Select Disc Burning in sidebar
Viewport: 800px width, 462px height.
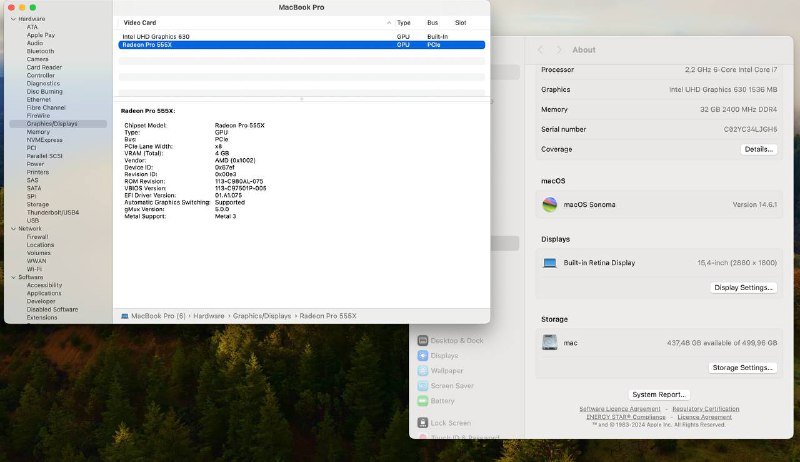pyautogui.click(x=44, y=92)
